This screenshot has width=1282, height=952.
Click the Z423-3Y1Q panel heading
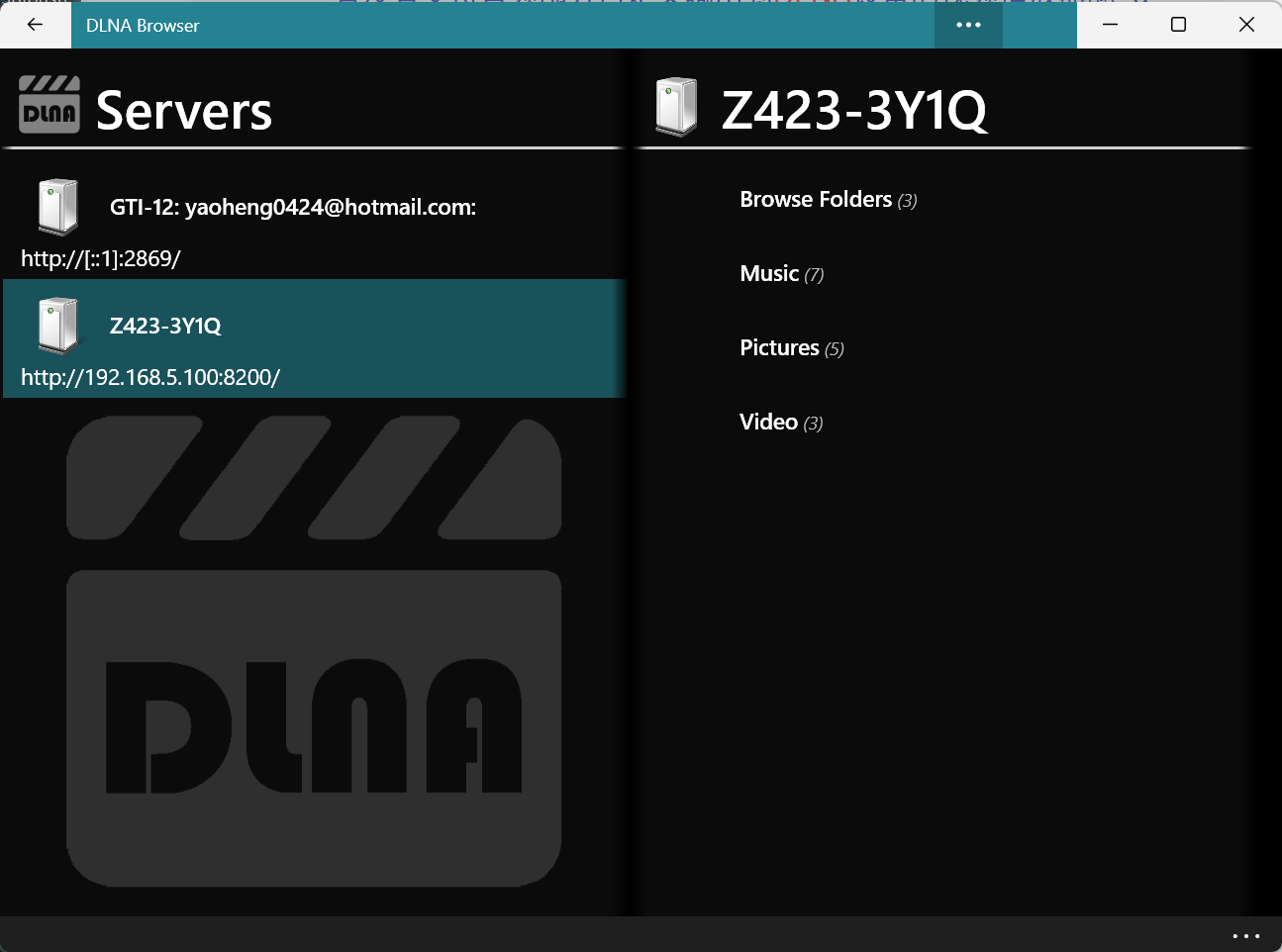tap(854, 110)
